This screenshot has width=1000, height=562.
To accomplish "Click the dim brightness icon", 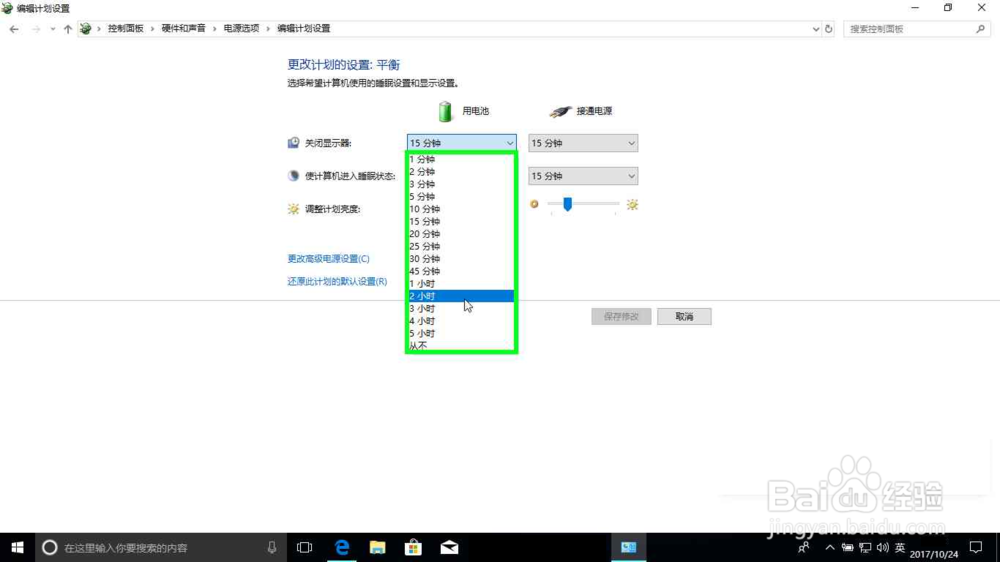I will click(x=534, y=204).
